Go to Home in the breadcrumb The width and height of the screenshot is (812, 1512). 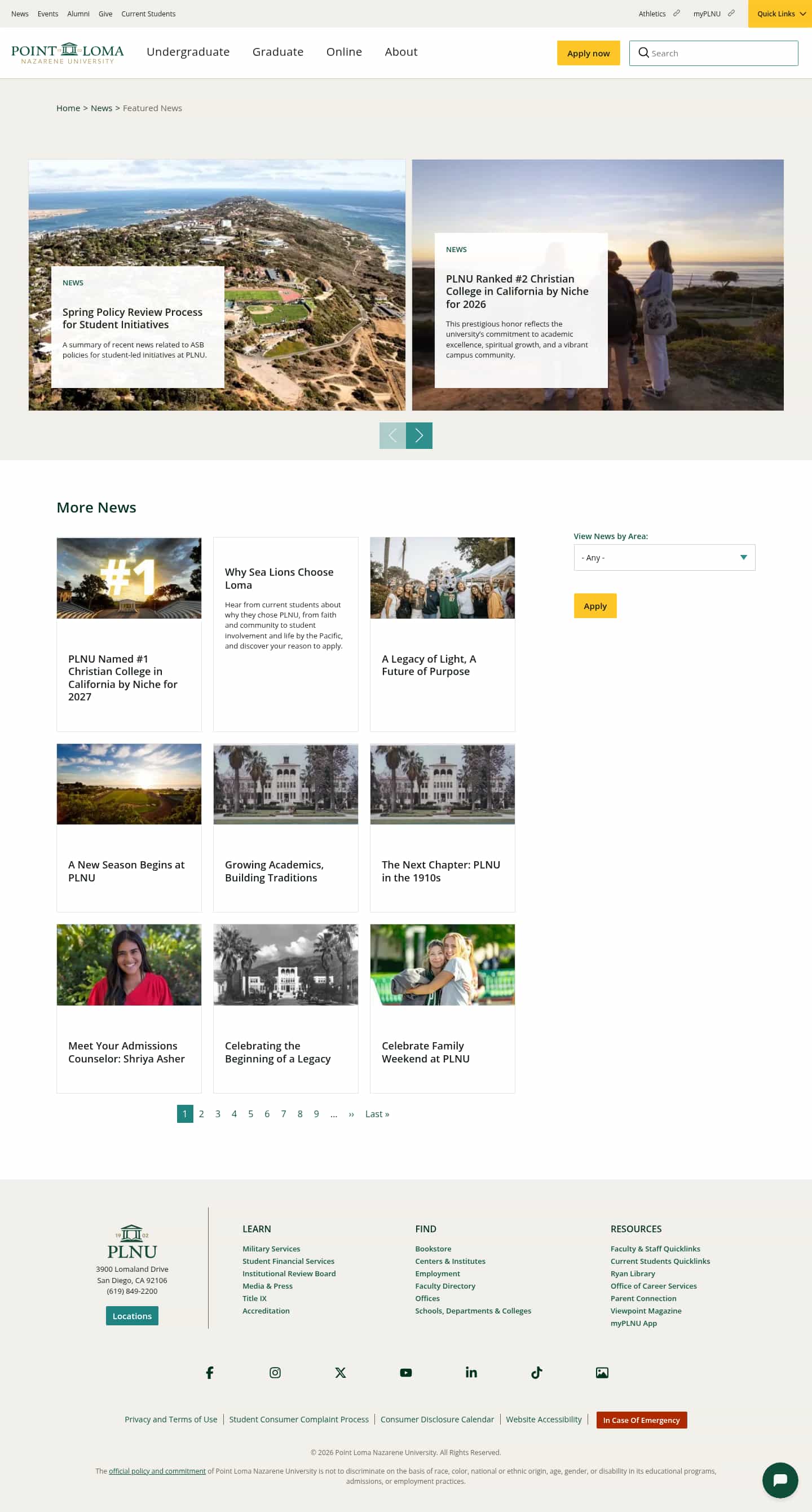click(x=68, y=108)
